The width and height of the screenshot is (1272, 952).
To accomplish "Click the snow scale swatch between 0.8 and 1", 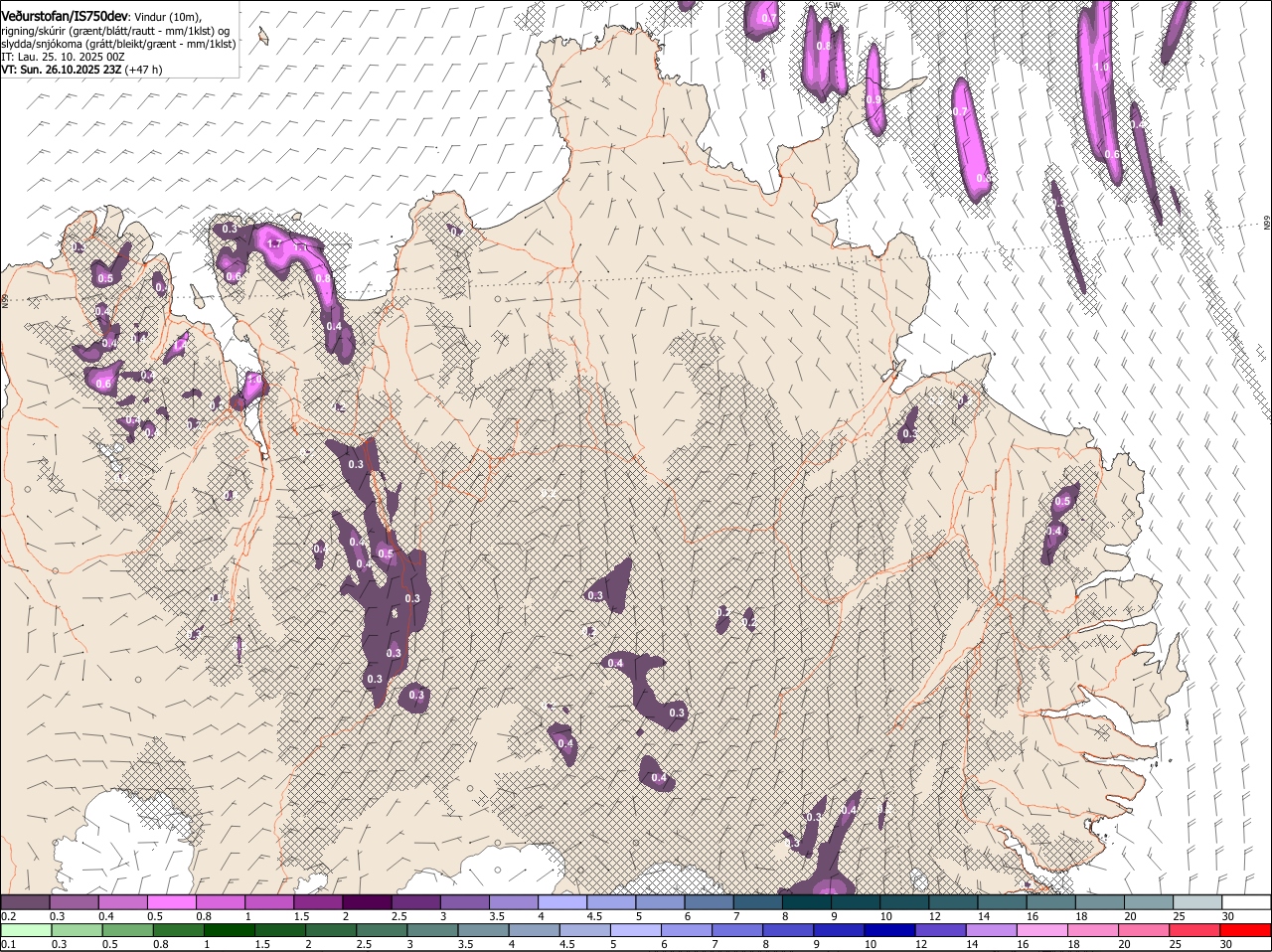I will pyautogui.click(x=221, y=901).
